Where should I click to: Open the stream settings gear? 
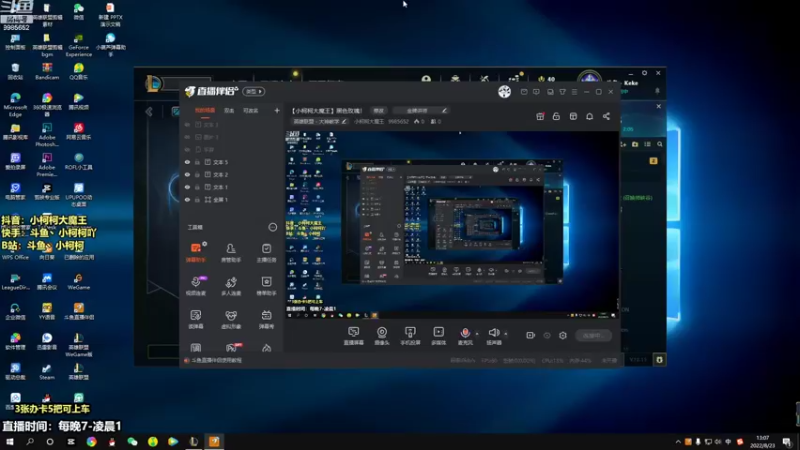563,335
